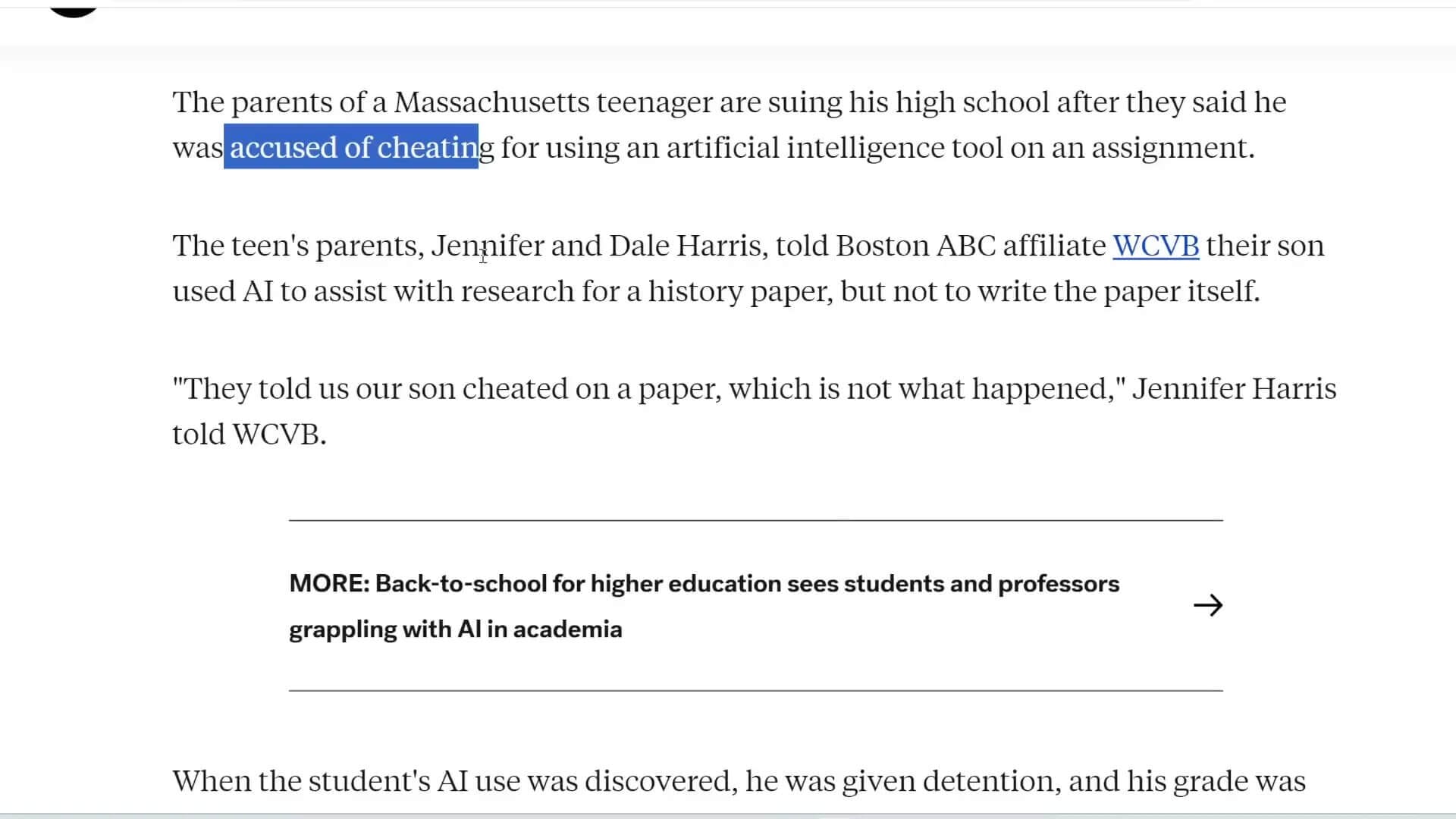Open the underlined WCVB hyperlink
This screenshot has height=819, width=1456.
tap(1155, 246)
